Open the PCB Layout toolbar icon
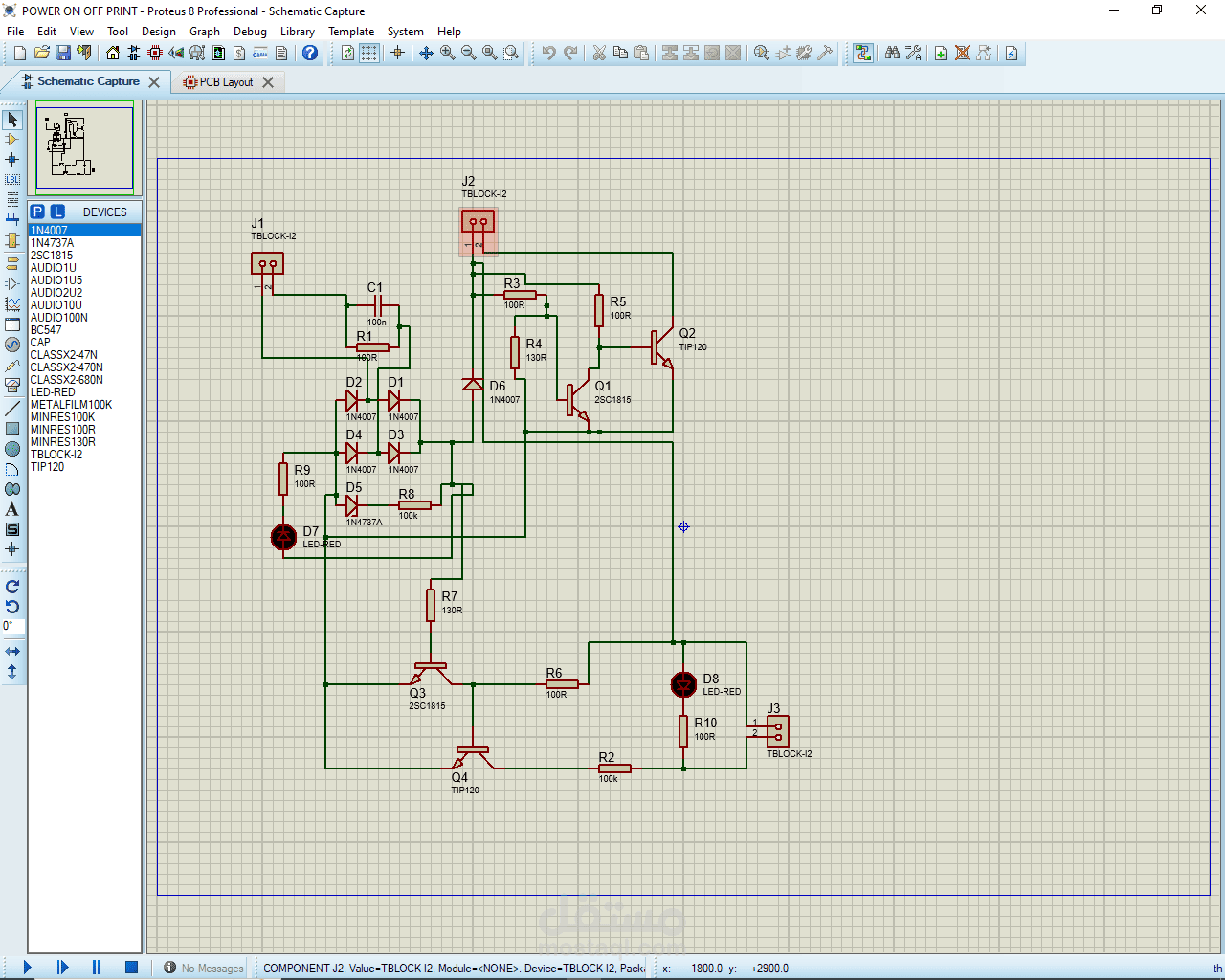This screenshot has width=1225, height=980. 155,54
